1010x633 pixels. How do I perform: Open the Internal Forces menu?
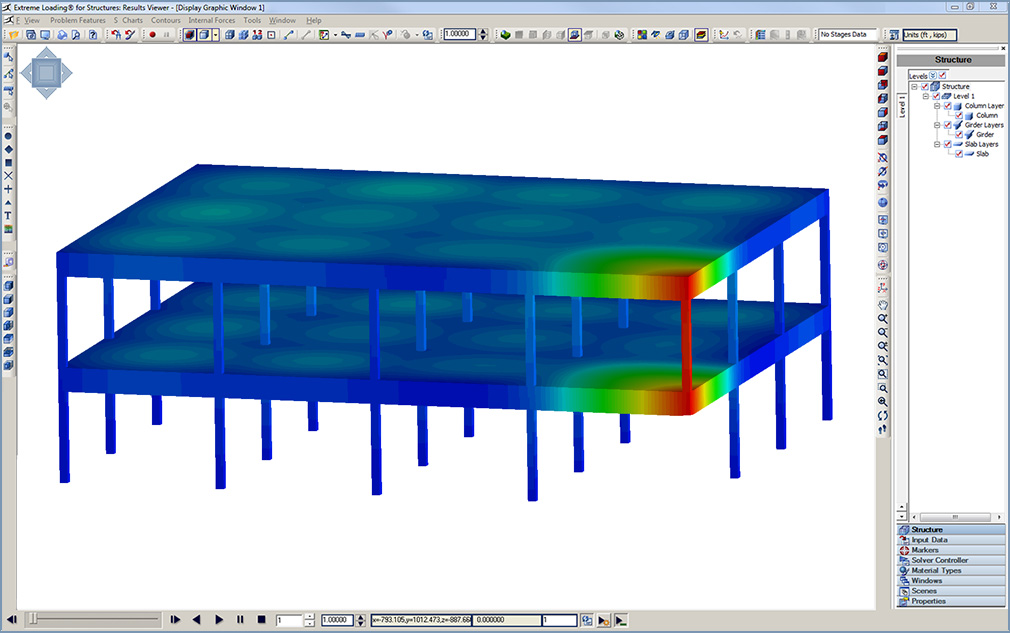click(x=211, y=20)
